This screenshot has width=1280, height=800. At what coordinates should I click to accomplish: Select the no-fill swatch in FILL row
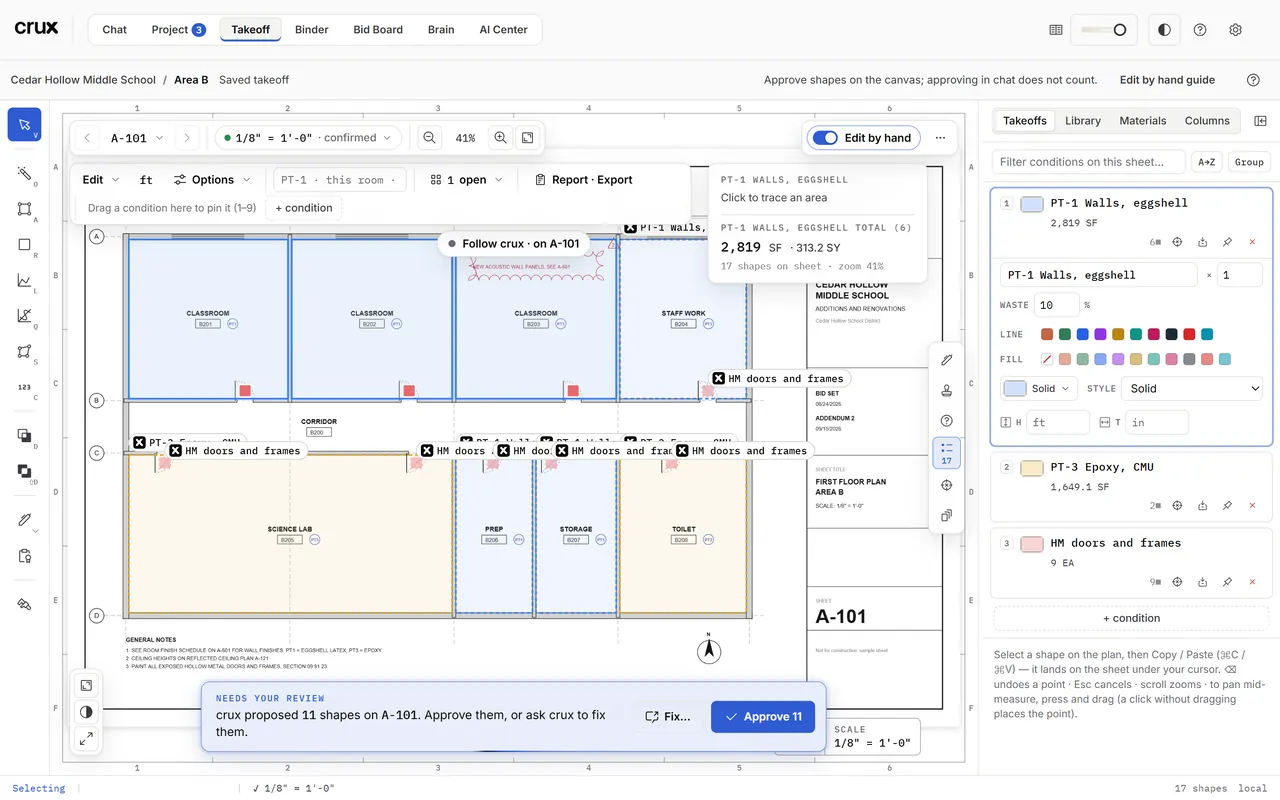(1047, 359)
